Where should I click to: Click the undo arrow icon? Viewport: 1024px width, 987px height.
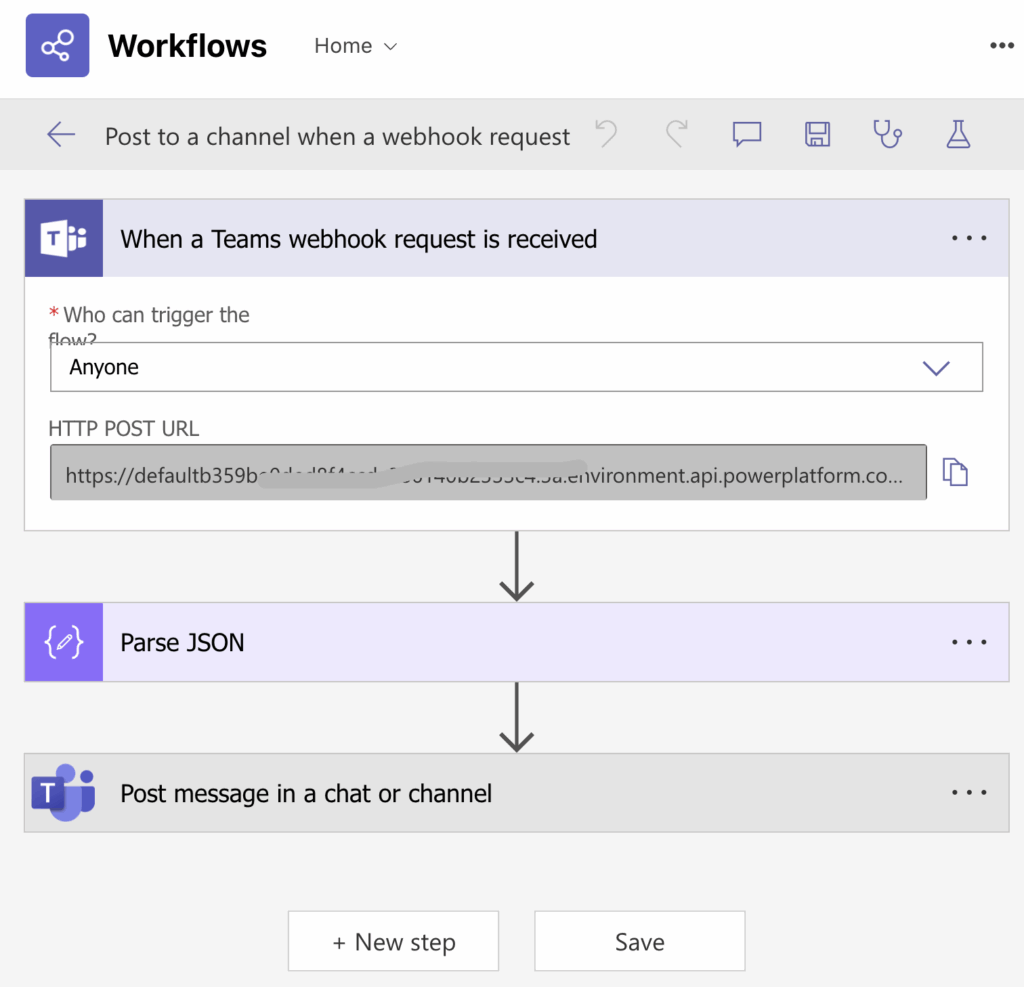606,135
